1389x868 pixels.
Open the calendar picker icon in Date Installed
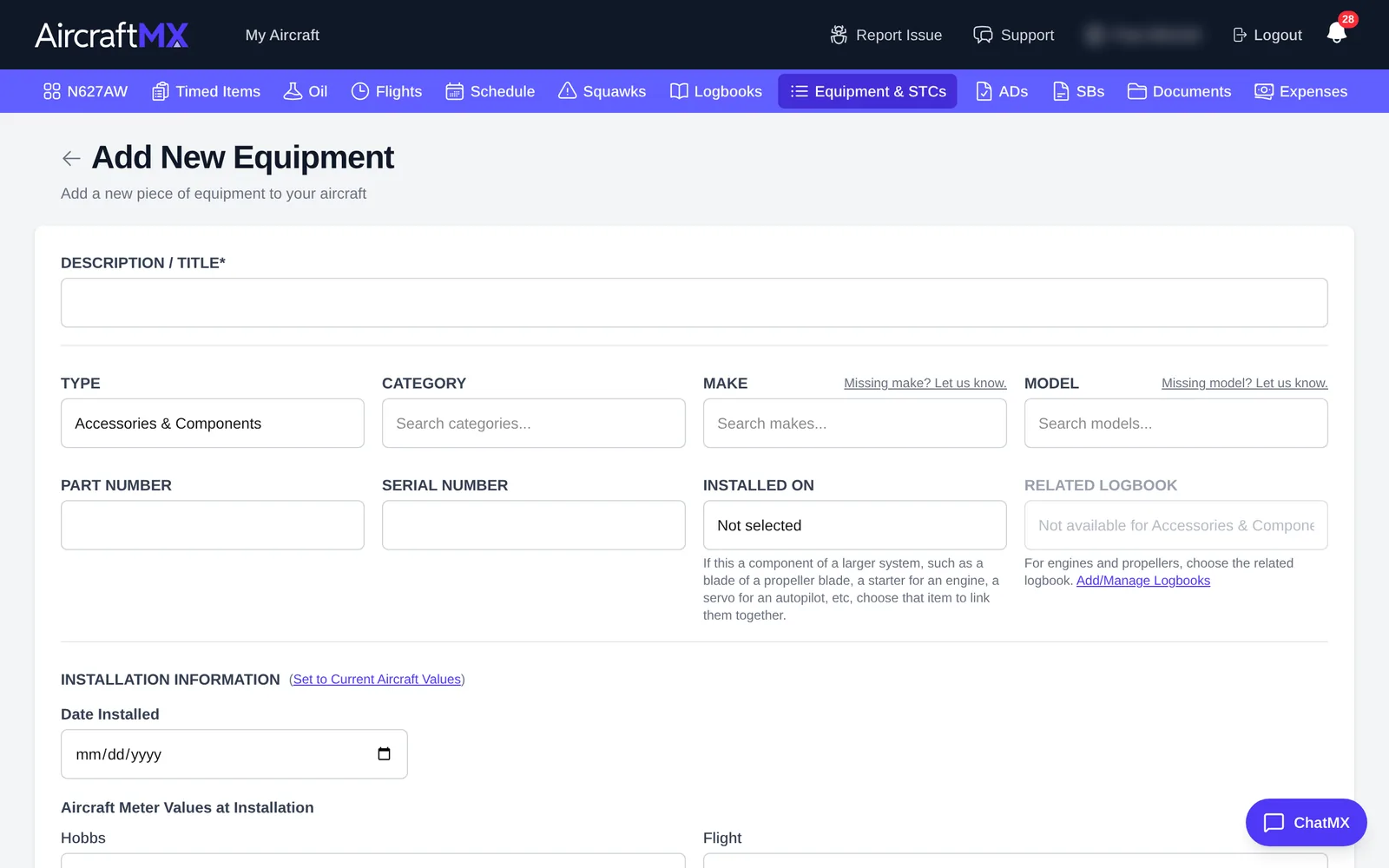point(384,753)
